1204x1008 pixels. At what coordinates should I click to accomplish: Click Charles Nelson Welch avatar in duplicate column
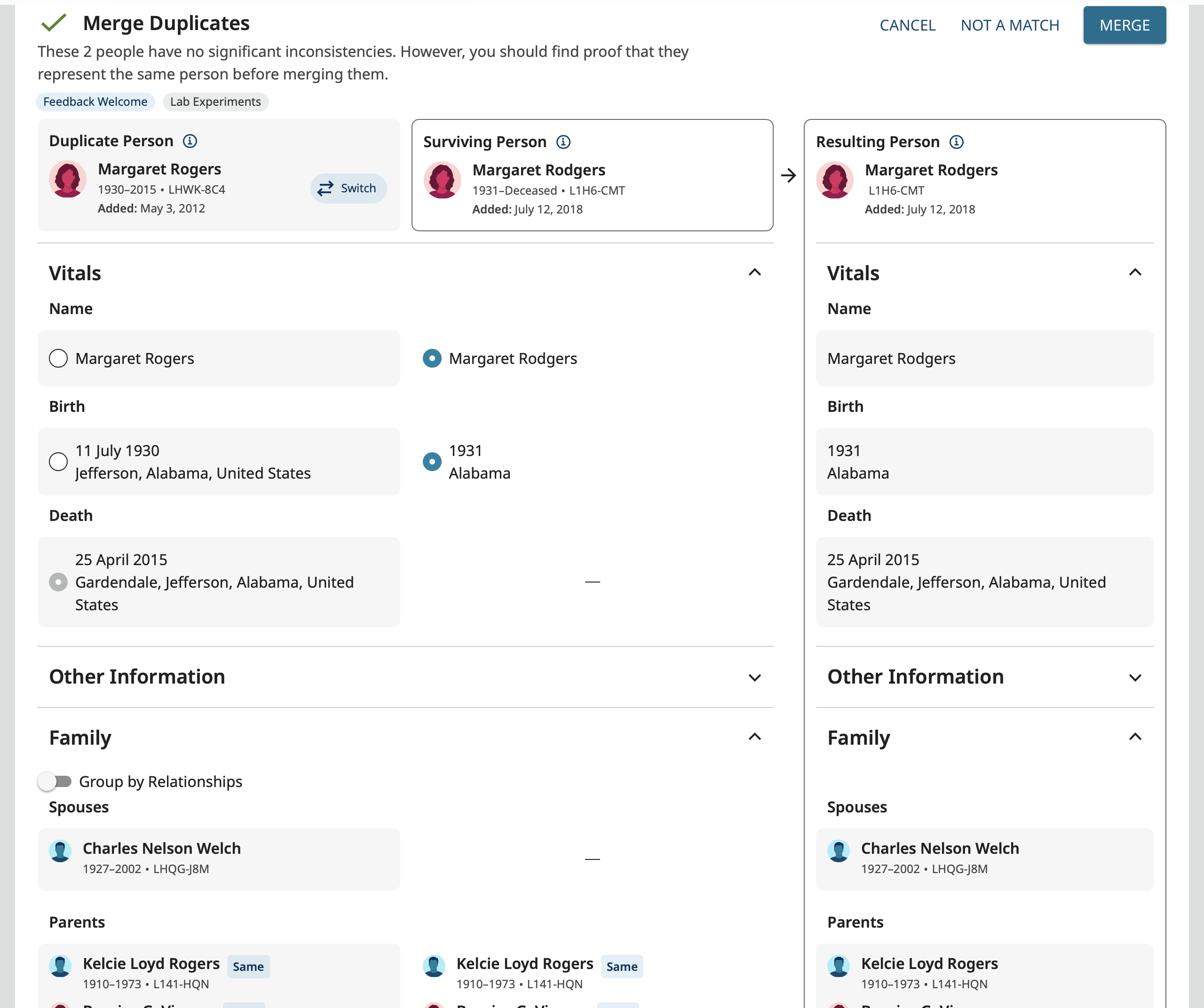click(60, 851)
